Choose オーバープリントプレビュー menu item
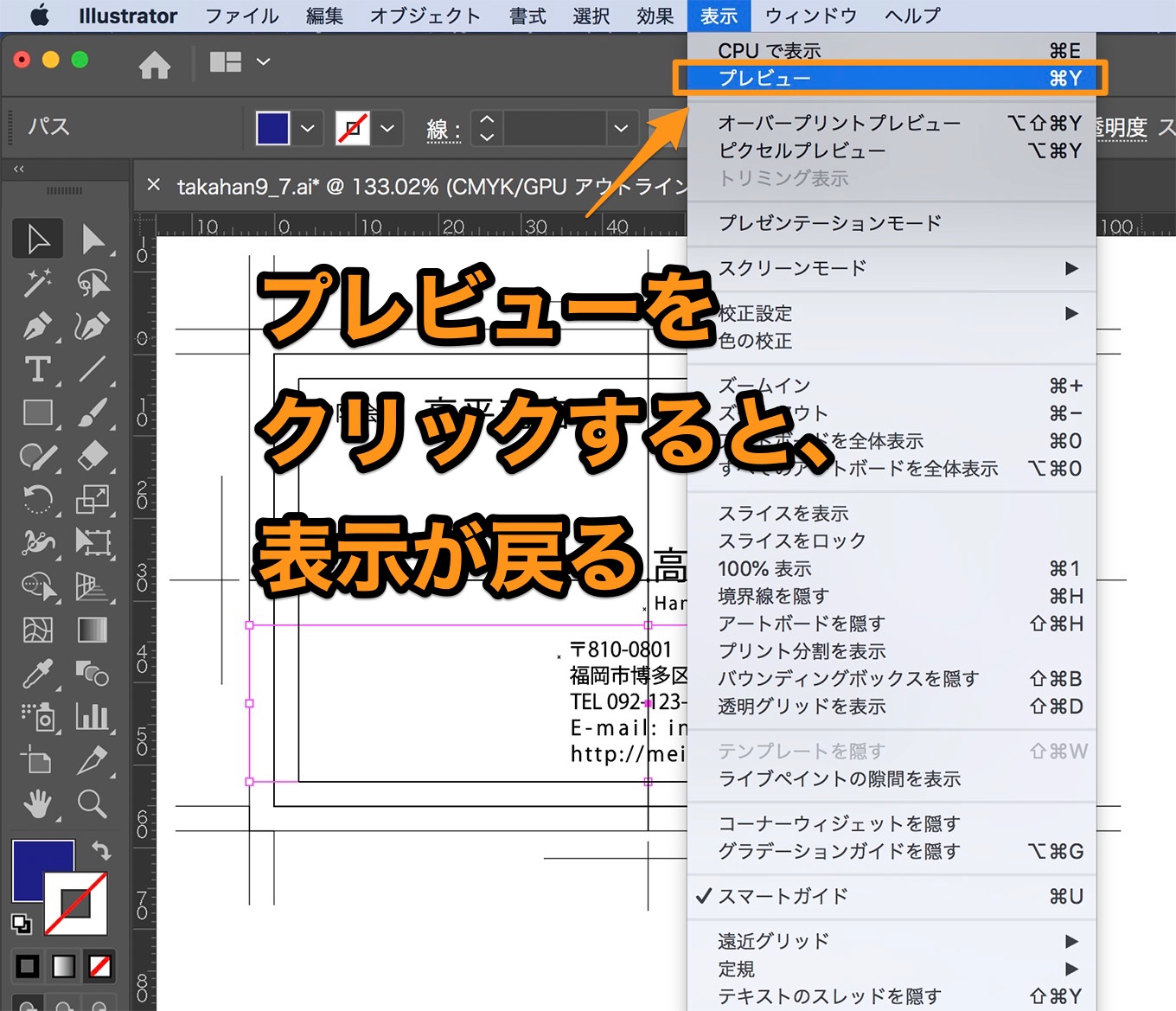The image size is (1176, 1011). [891, 123]
